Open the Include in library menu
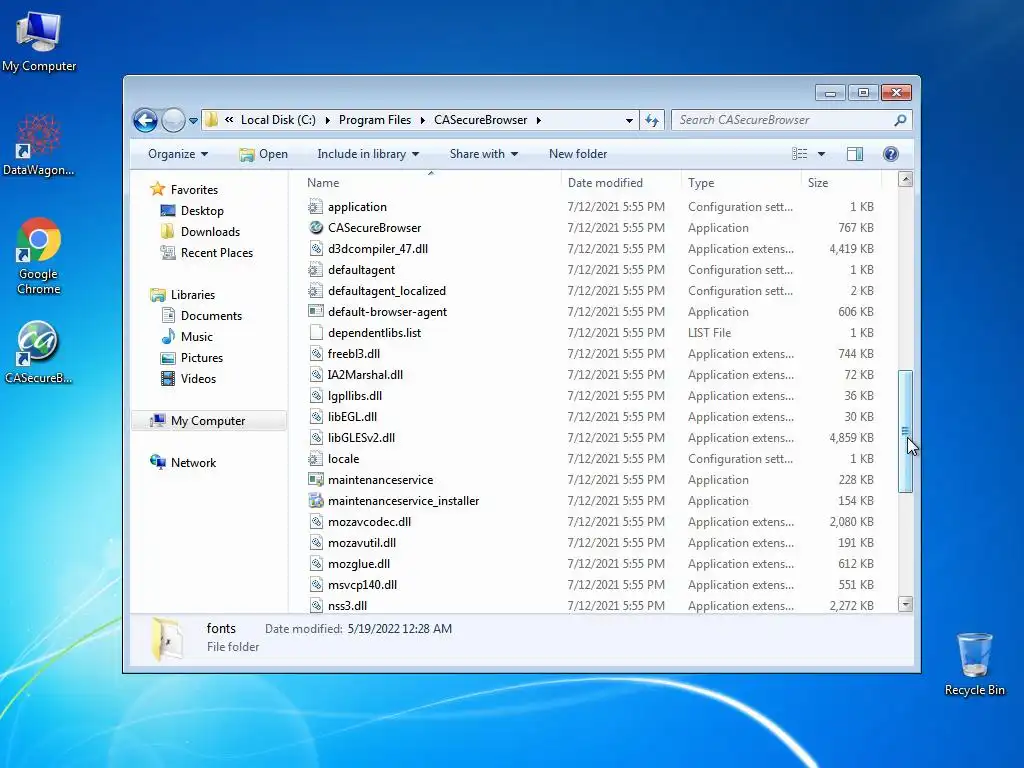The image size is (1024, 768). [x=368, y=154]
